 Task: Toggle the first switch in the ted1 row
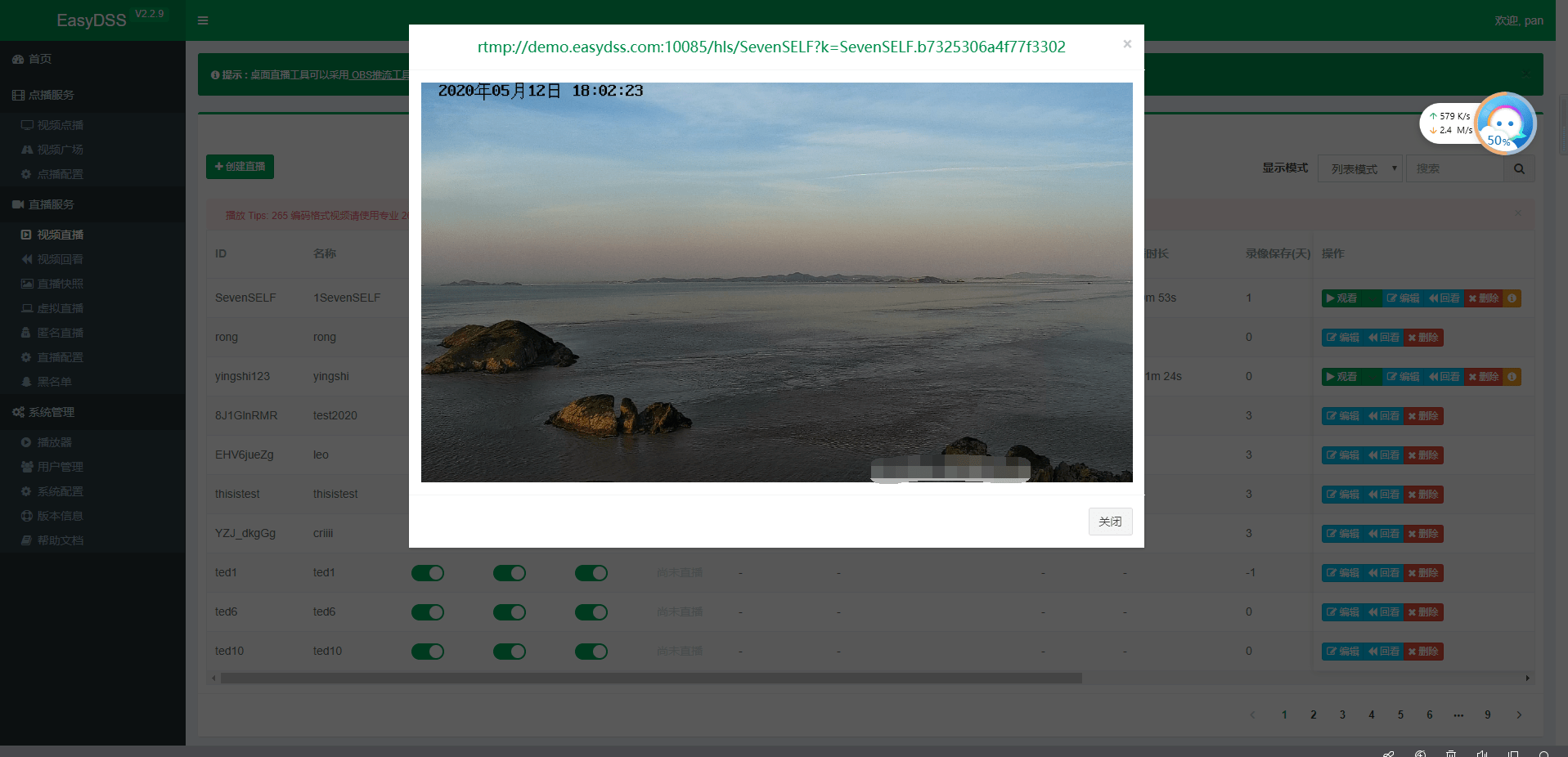(427, 573)
